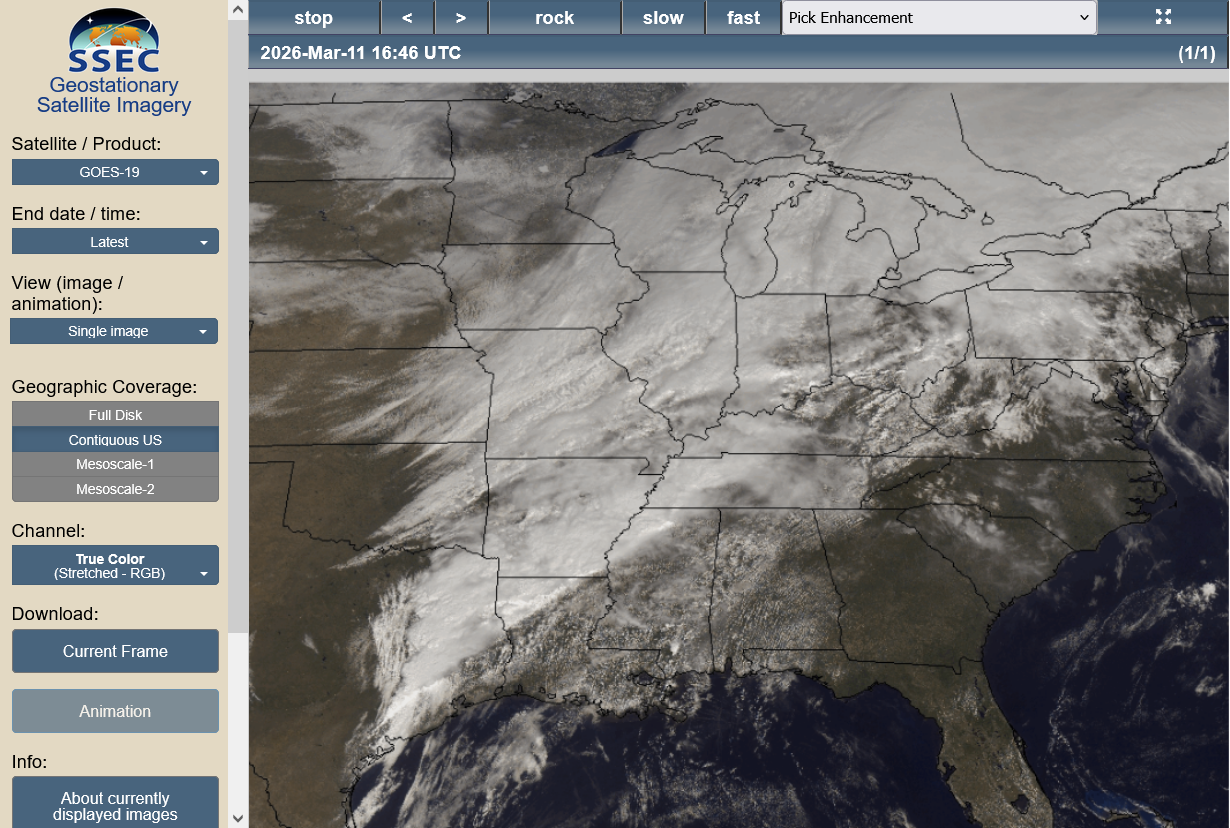Step forward to next frame

461,18
